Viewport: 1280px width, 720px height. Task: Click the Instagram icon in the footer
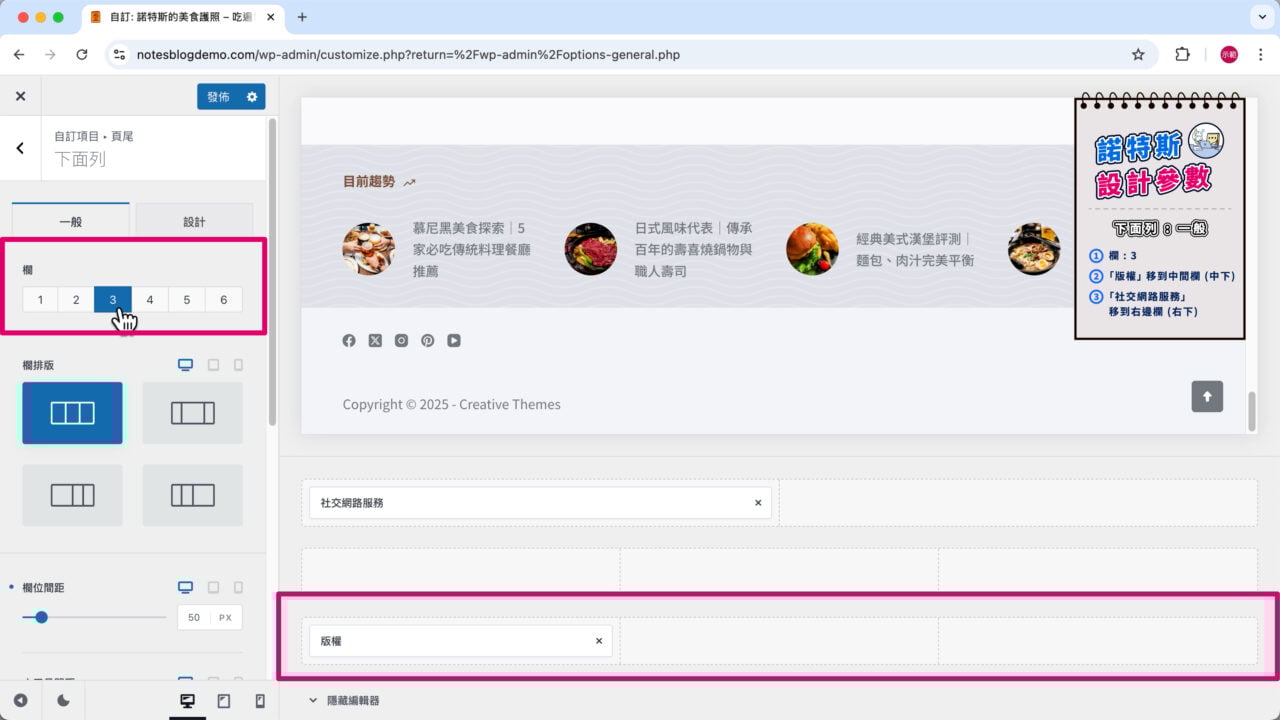[x=401, y=340]
